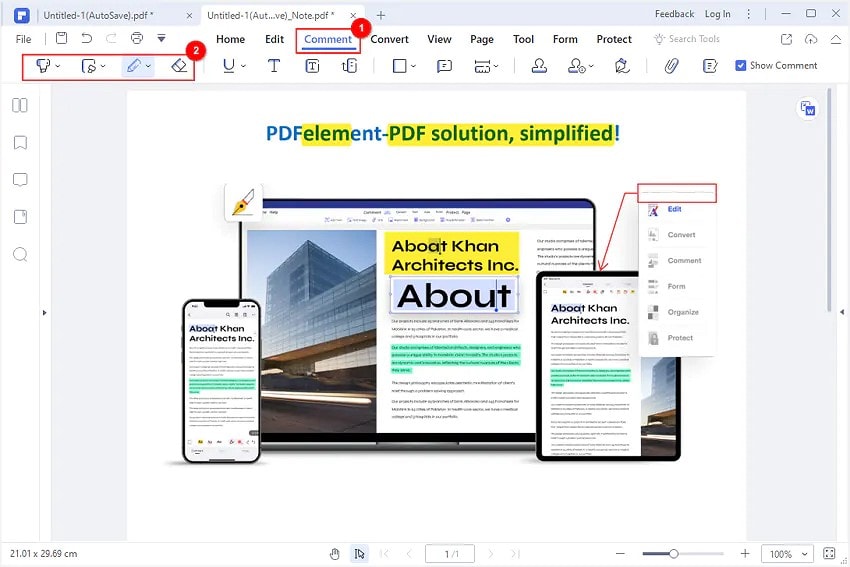This screenshot has height=567, width=850.
Task: Open the Stamp tool
Action: [x=539, y=66]
